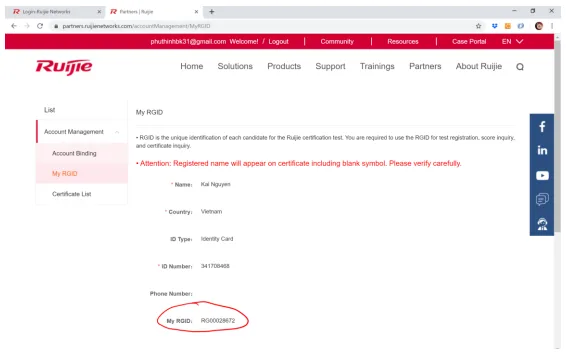Open the Resources link

coord(403,42)
